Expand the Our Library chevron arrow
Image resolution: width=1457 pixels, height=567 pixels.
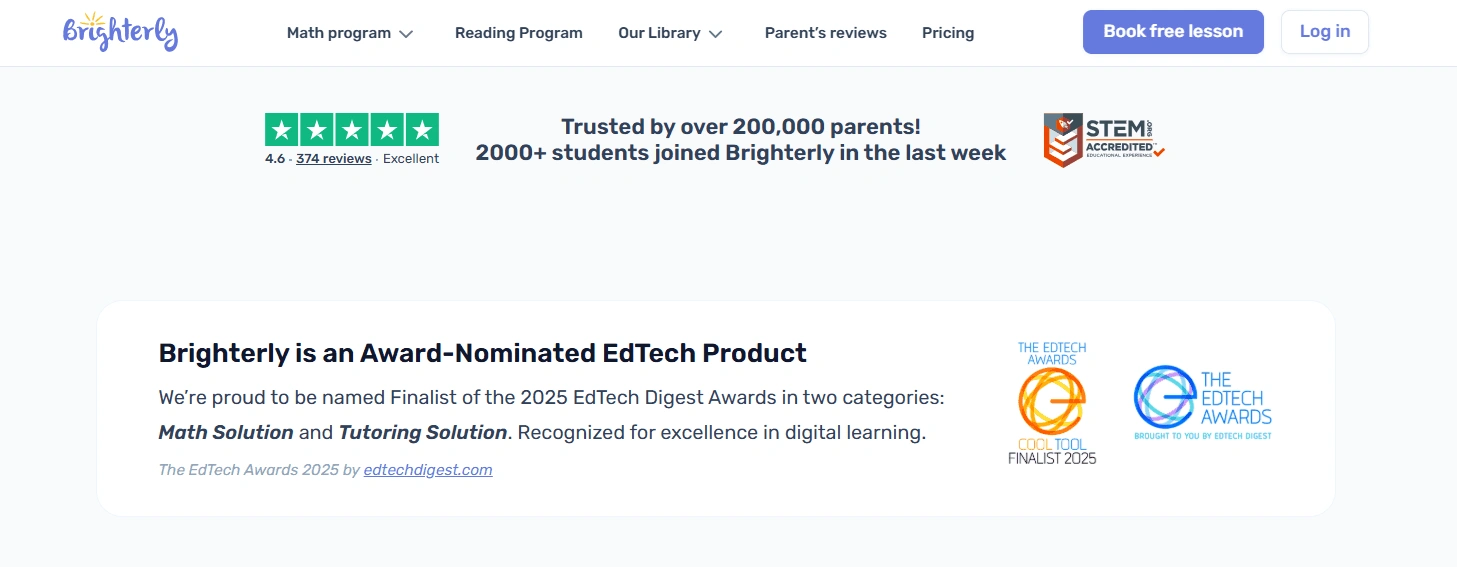pos(716,34)
